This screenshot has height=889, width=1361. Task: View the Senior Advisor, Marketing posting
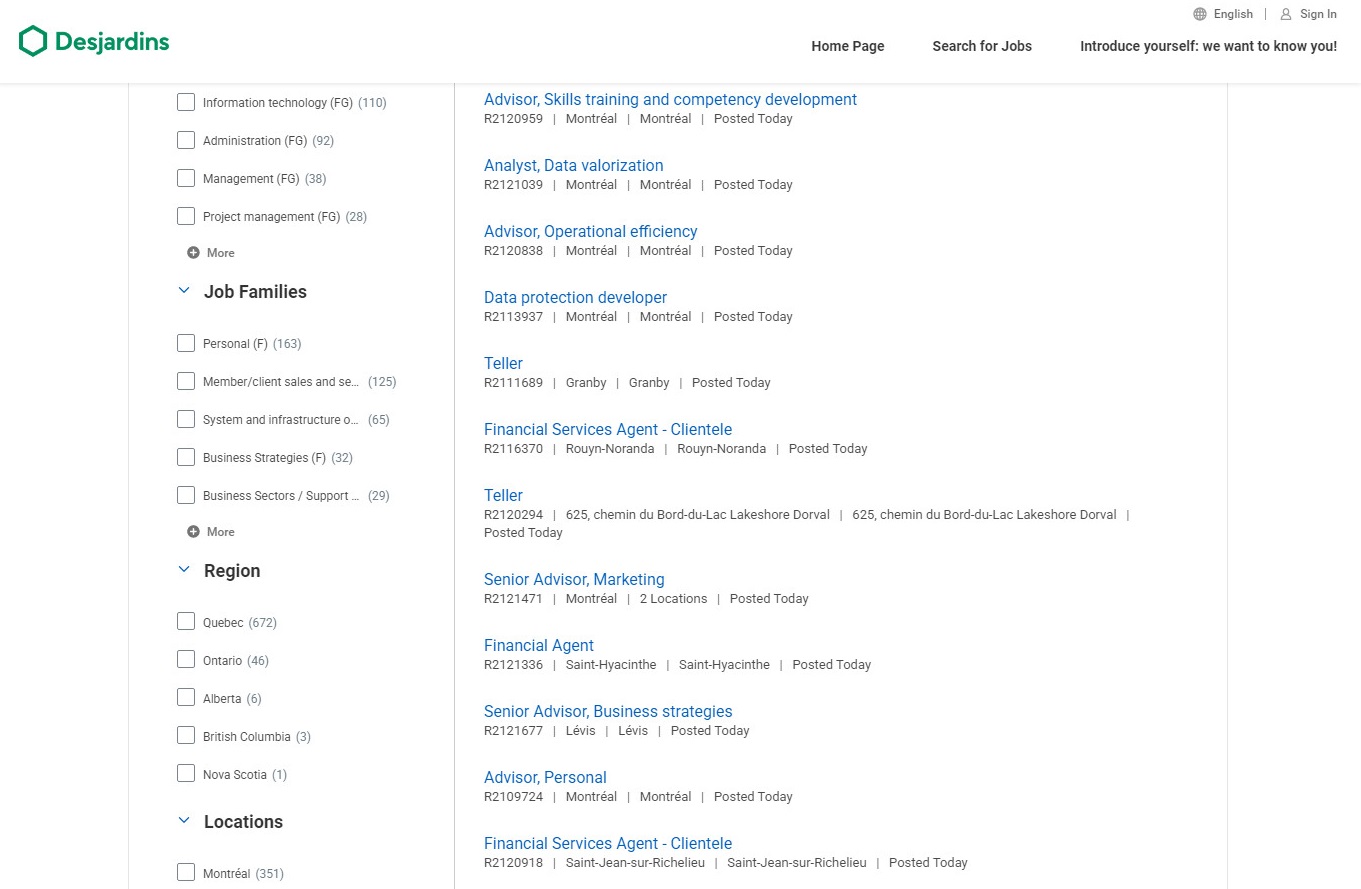pos(574,580)
